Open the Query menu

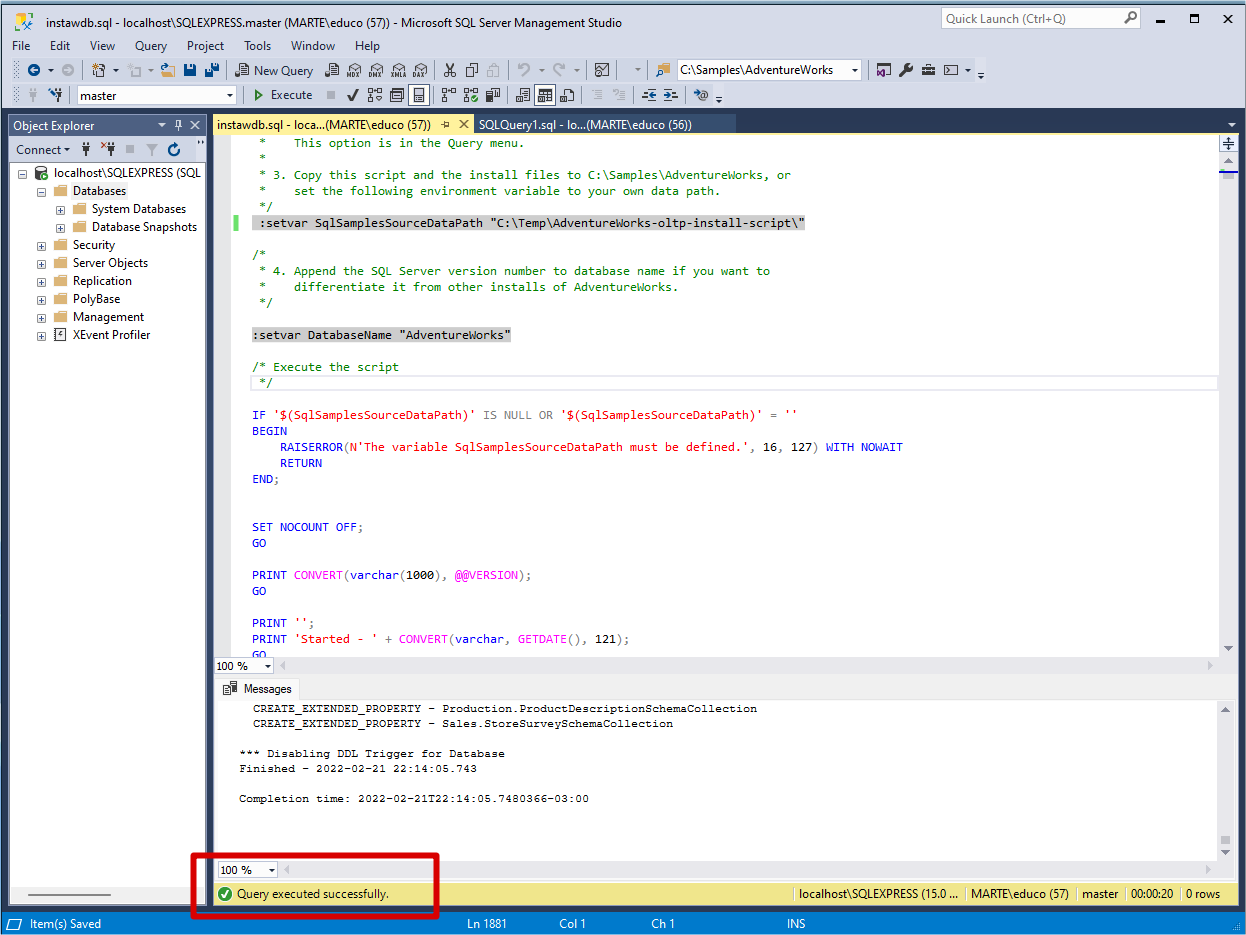point(151,45)
